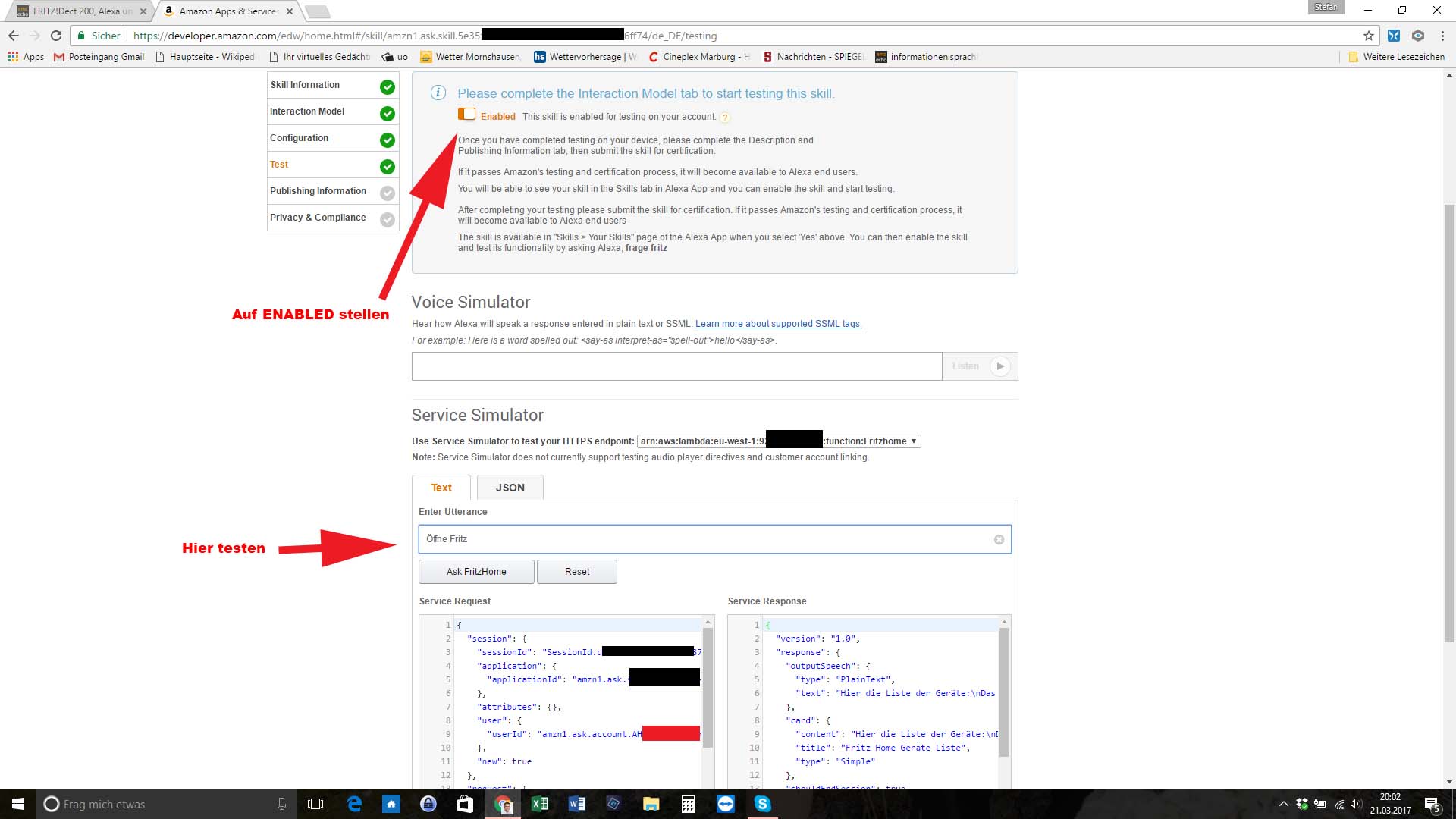This screenshot has height=819, width=1456.
Task: Open Publishing Information section
Action: [318, 191]
